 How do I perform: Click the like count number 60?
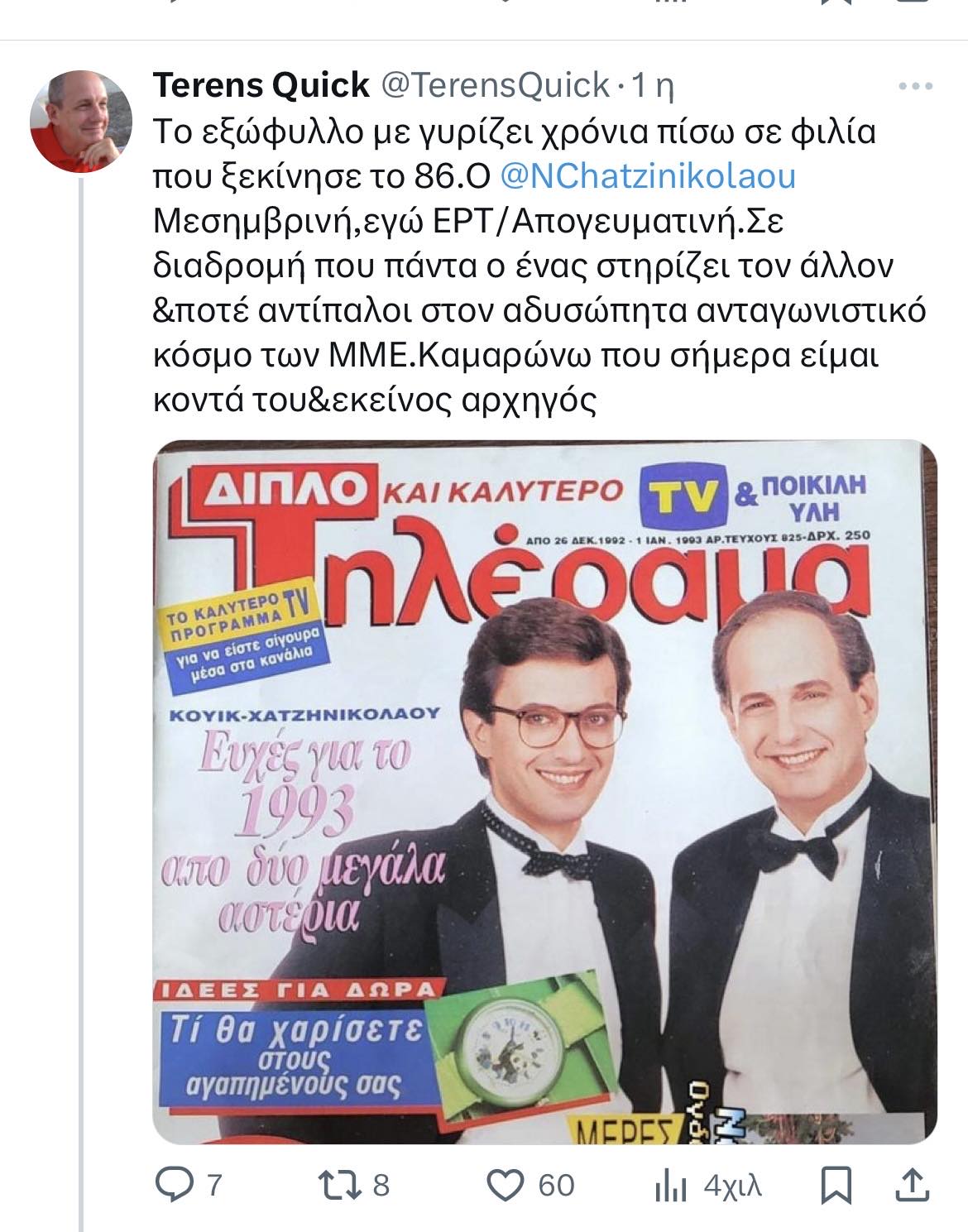pyautogui.click(x=556, y=1186)
